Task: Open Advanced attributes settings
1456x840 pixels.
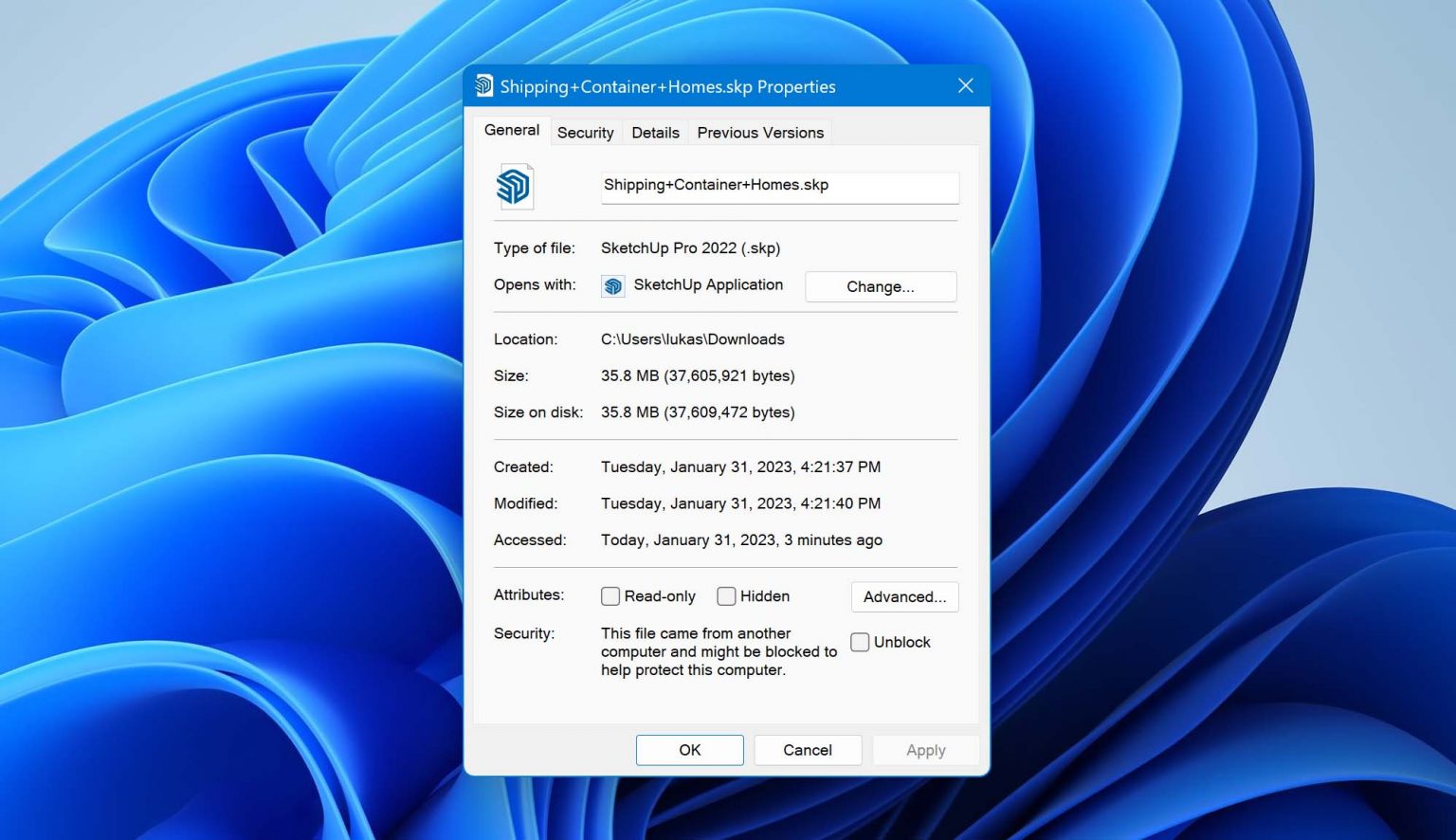Action: coord(903,596)
